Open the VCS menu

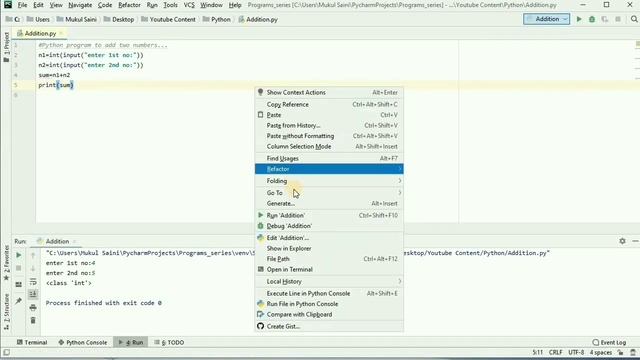(x=189, y=5)
